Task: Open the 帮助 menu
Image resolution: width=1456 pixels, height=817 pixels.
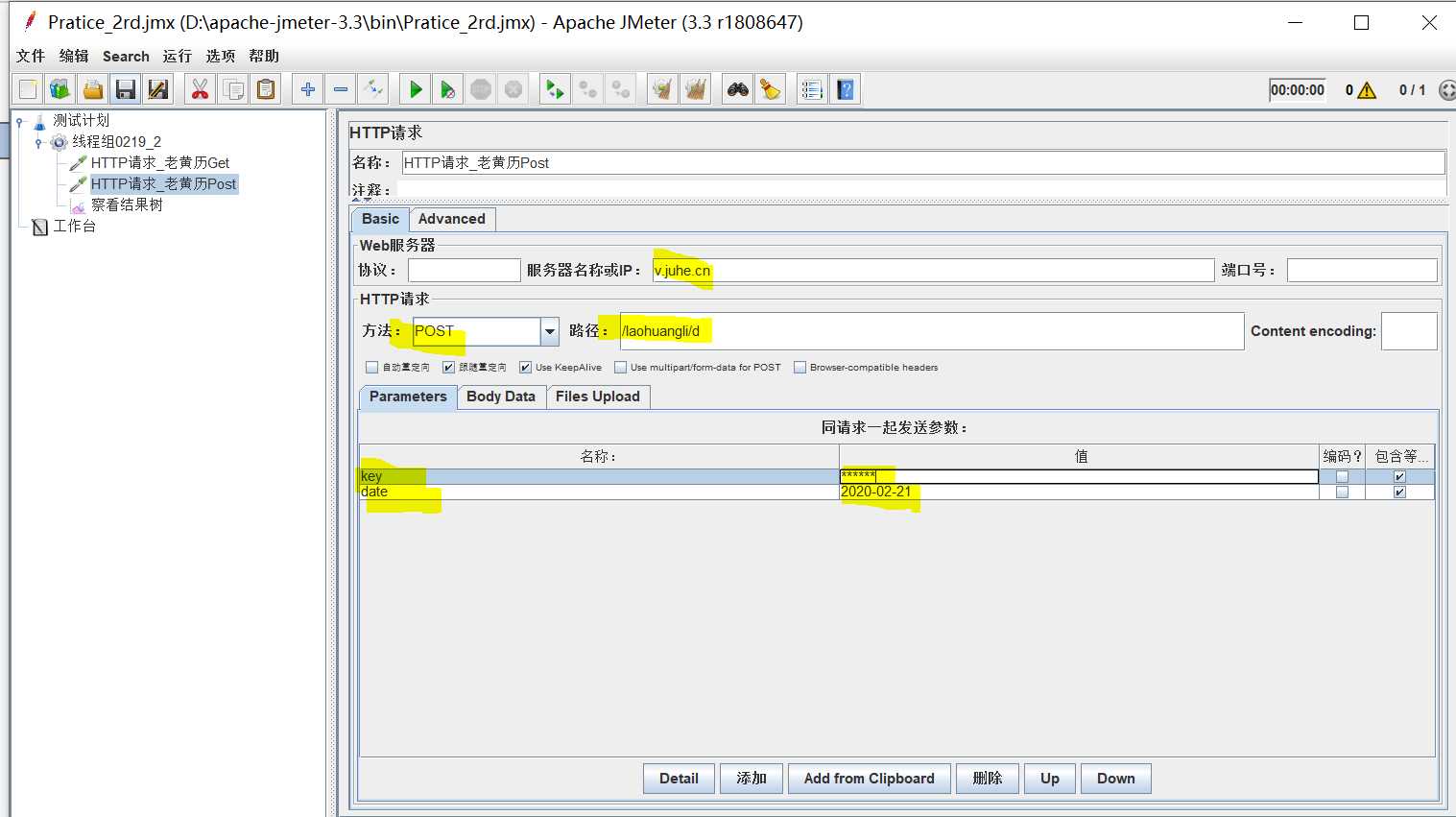Action: click(x=264, y=56)
